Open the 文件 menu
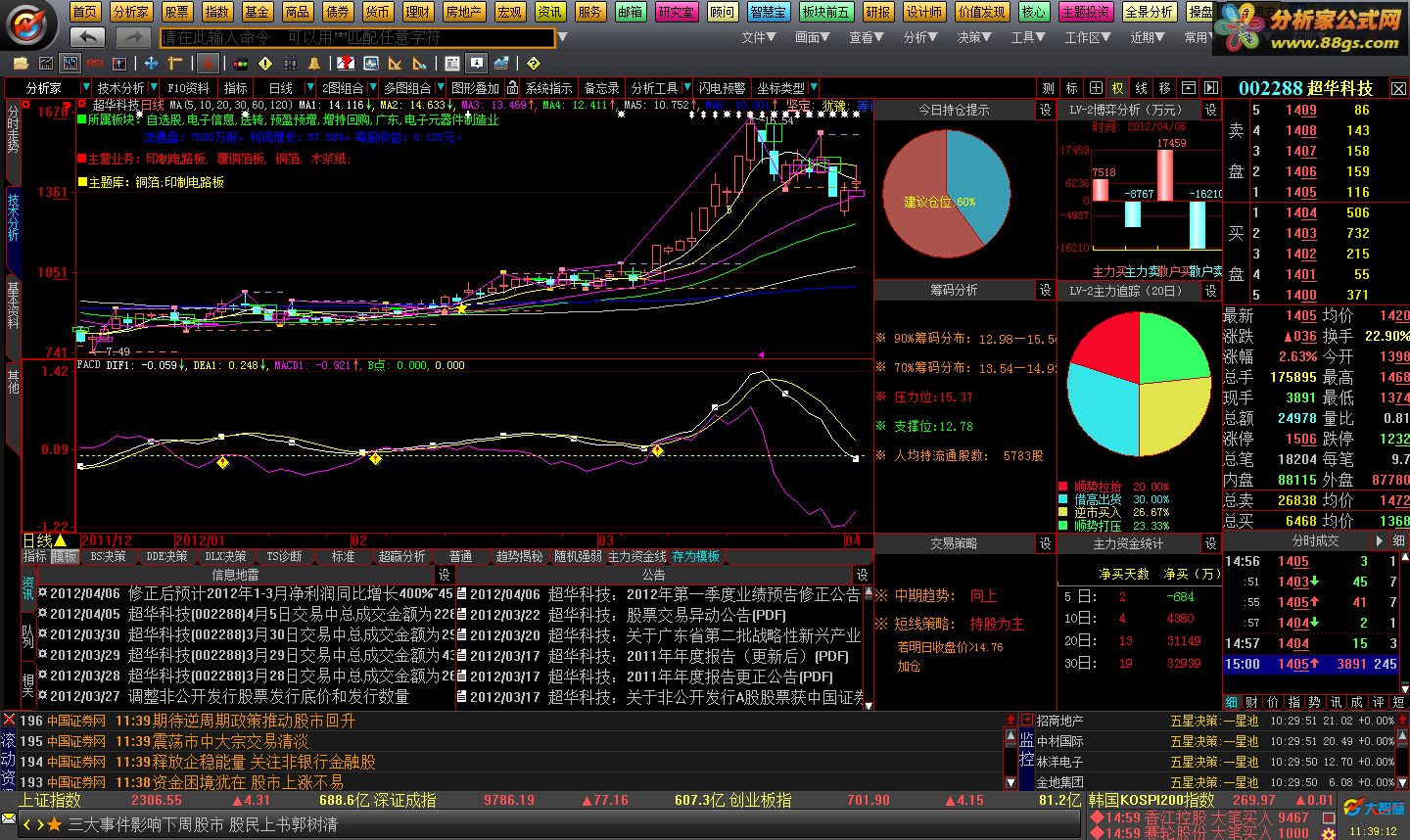Image resolution: width=1410 pixels, height=840 pixels. pos(758,37)
